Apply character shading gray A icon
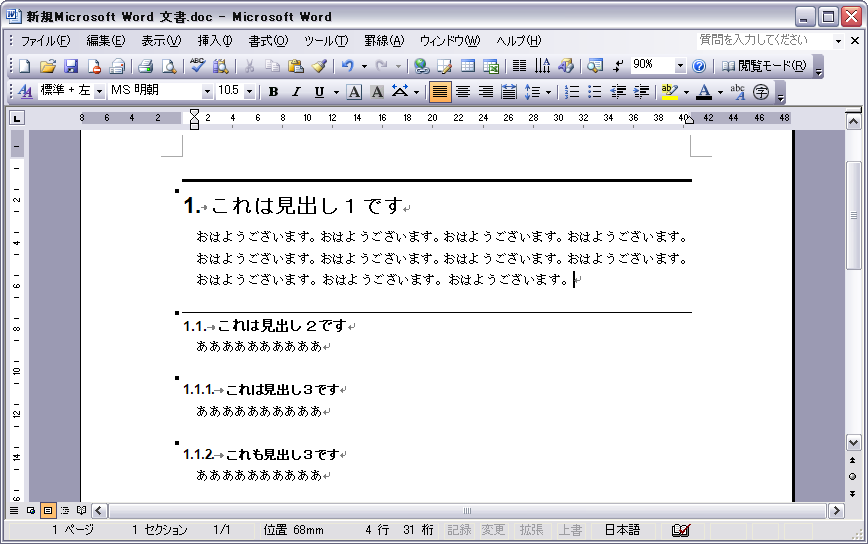Image resolution: width=868 pixels, height=544 pixels. pyautogui.click(x=377, y=92)
